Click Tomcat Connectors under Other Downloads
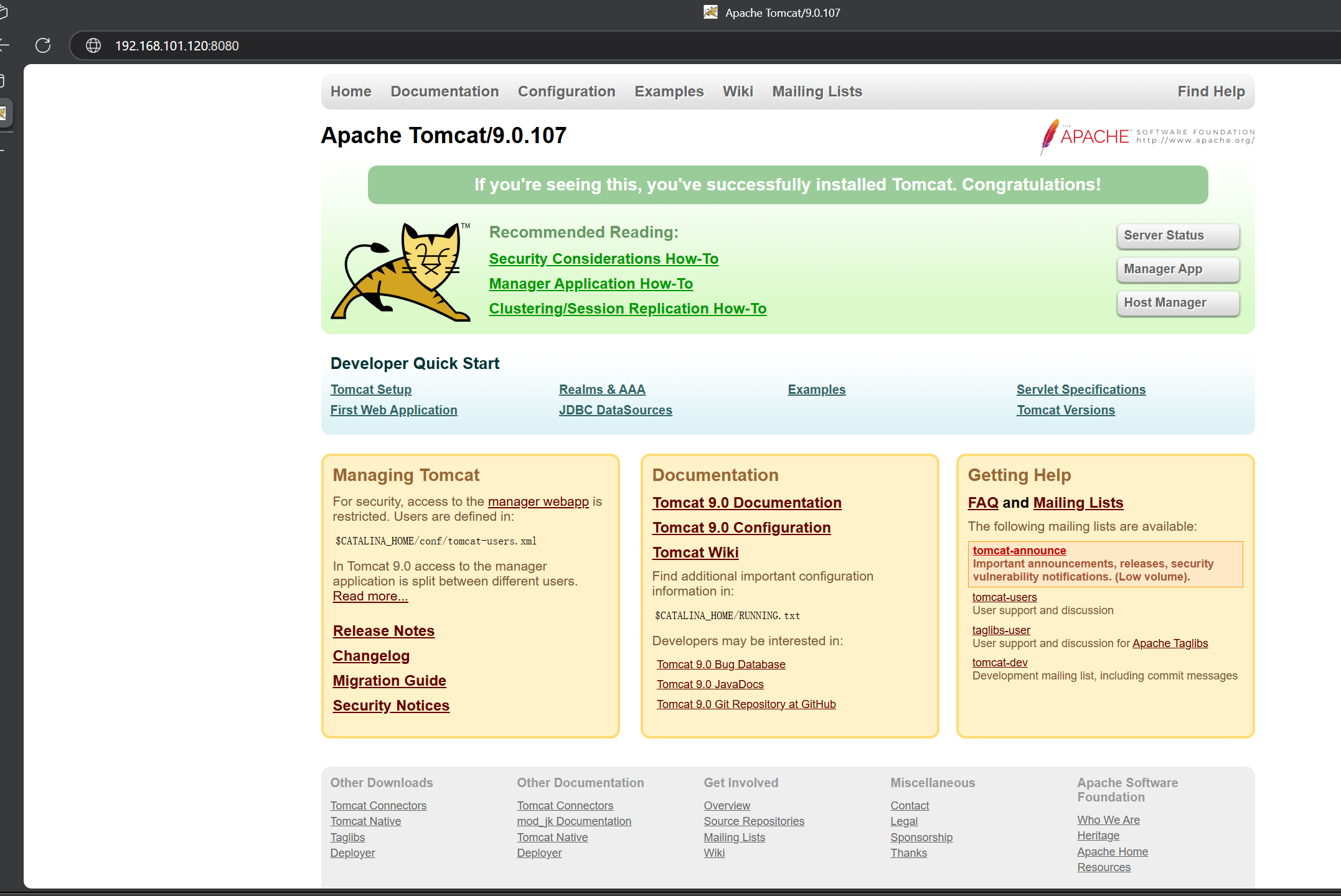 click(379, 806)
